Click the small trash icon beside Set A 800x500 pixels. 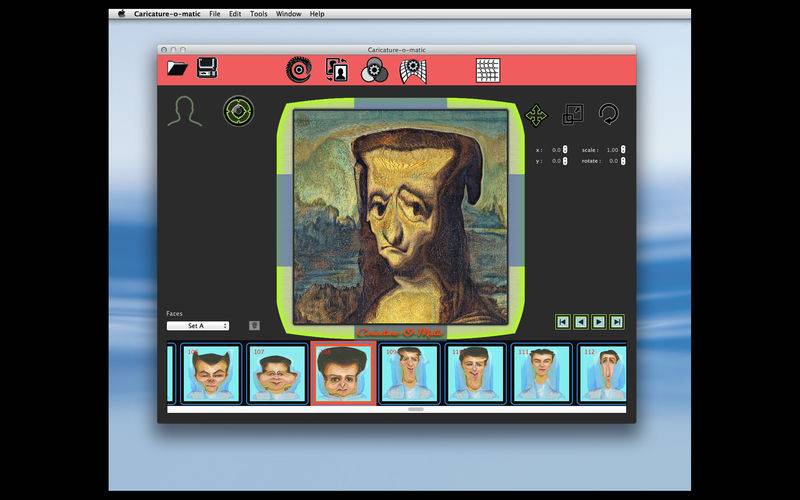click(254, 326)
